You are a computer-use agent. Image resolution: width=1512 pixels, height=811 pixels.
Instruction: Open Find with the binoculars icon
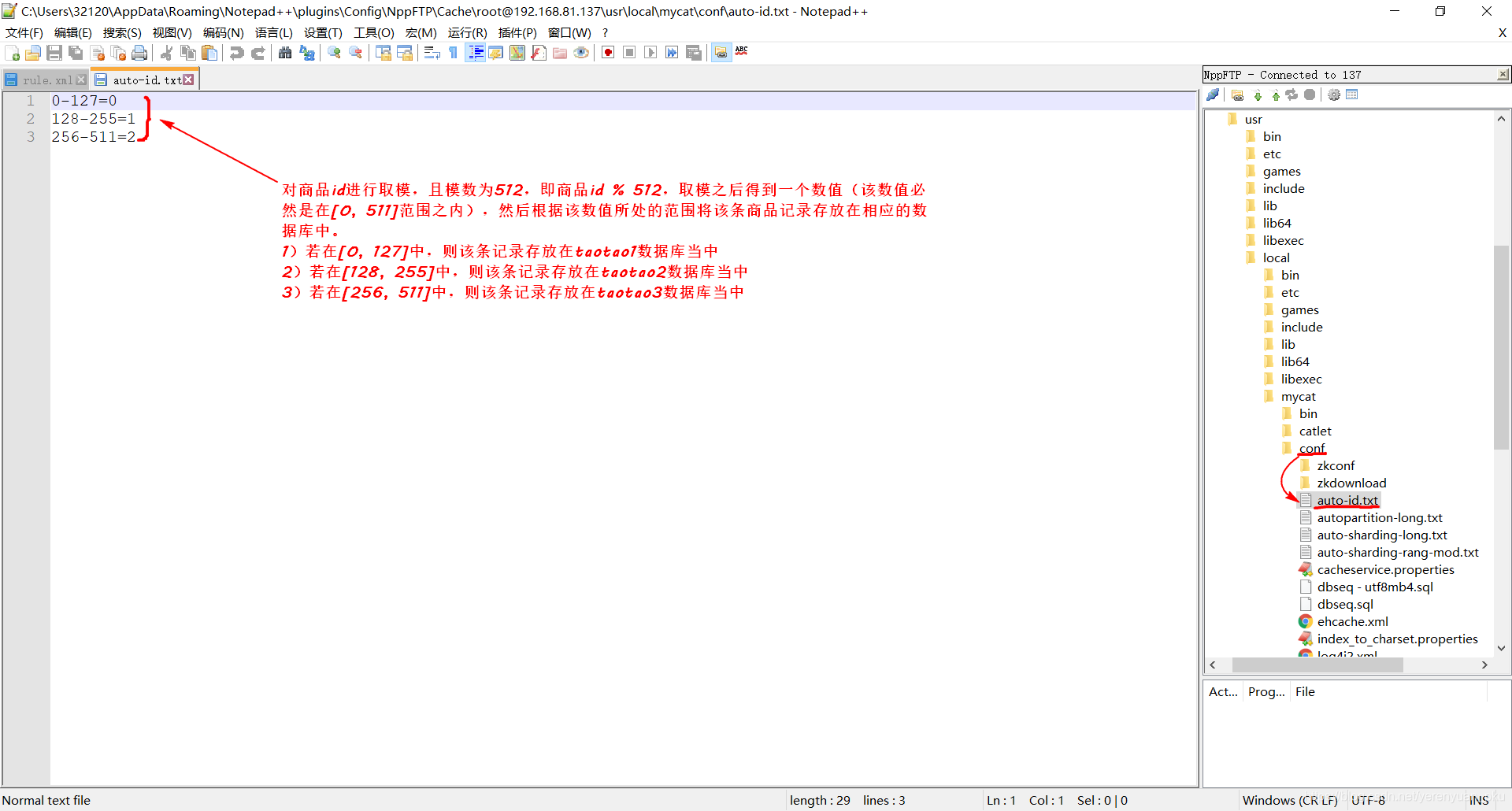pyautogui.click(x=285, y=53)
